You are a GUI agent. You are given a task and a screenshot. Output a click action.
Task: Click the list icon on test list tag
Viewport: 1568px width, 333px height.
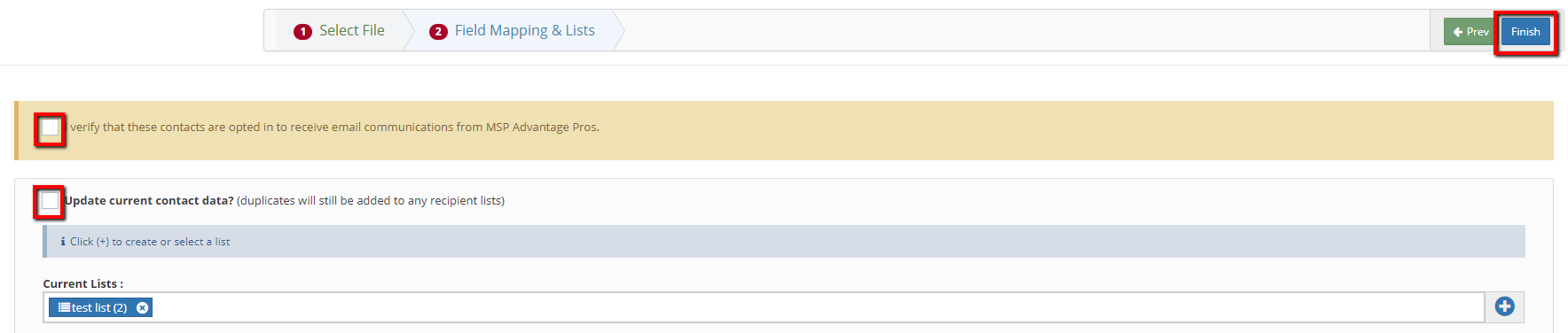tap(64, 307)
